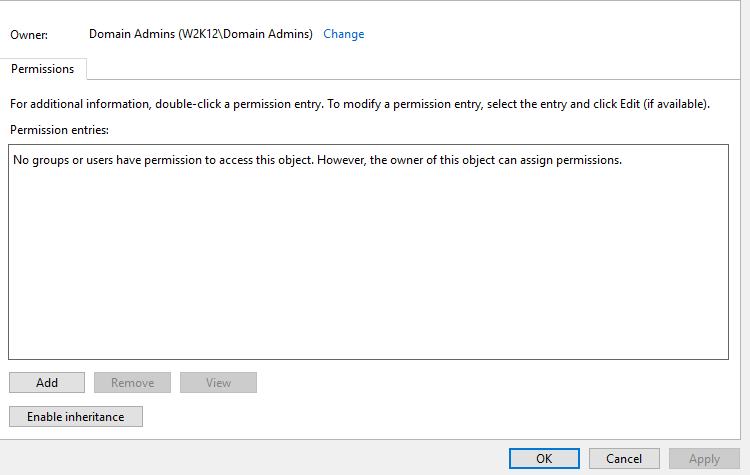Click the 'Permission entries:' label

pyautogui.click(x=59, y=130)
